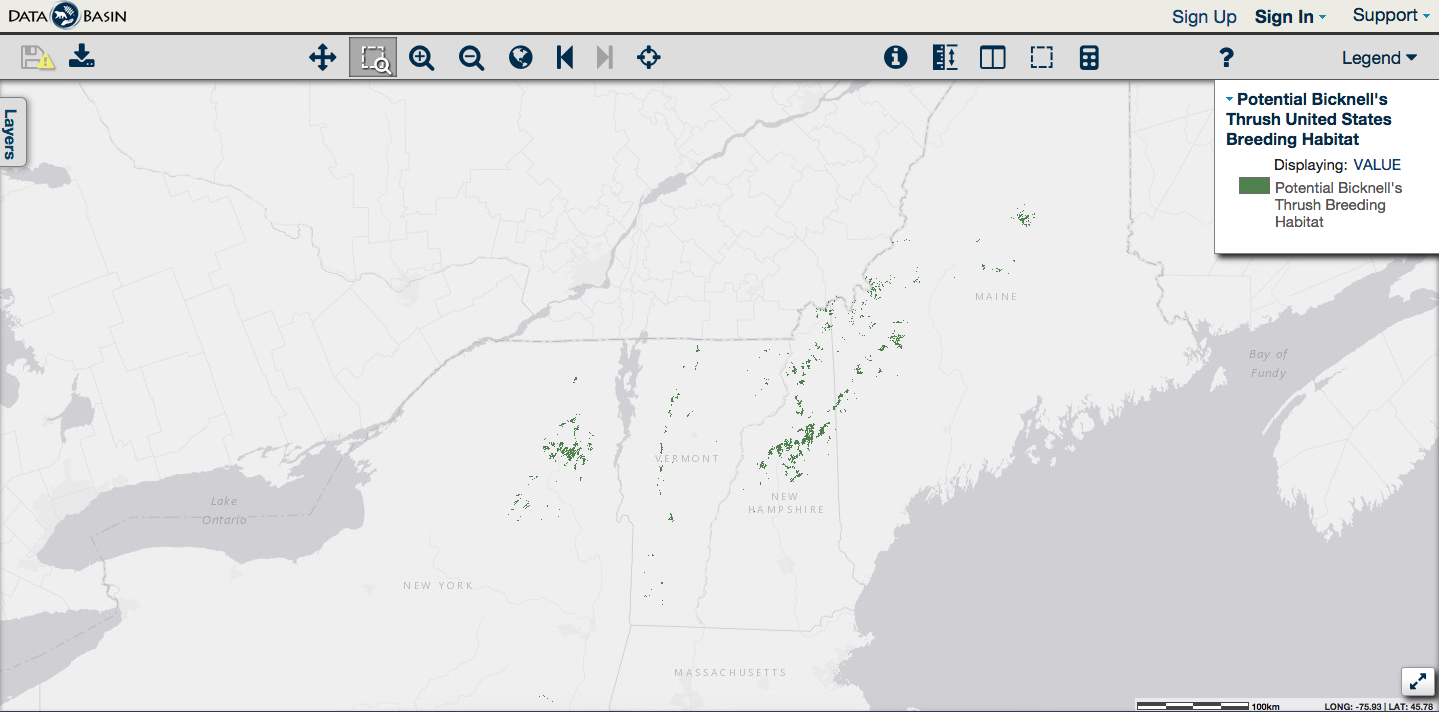
Task: Toggle the dashed-rectangle selection tool
Action: [x=1042, y=58]
